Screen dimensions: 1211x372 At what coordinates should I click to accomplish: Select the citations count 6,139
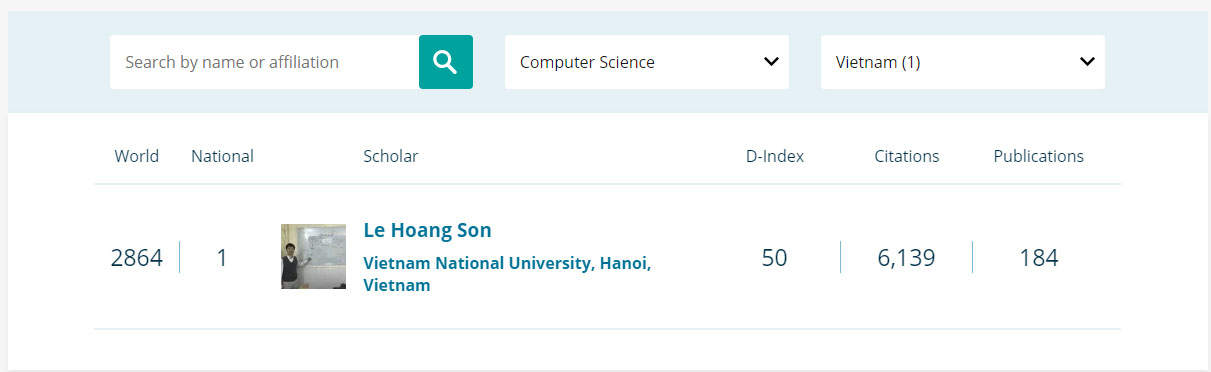(x=907, y=258)
